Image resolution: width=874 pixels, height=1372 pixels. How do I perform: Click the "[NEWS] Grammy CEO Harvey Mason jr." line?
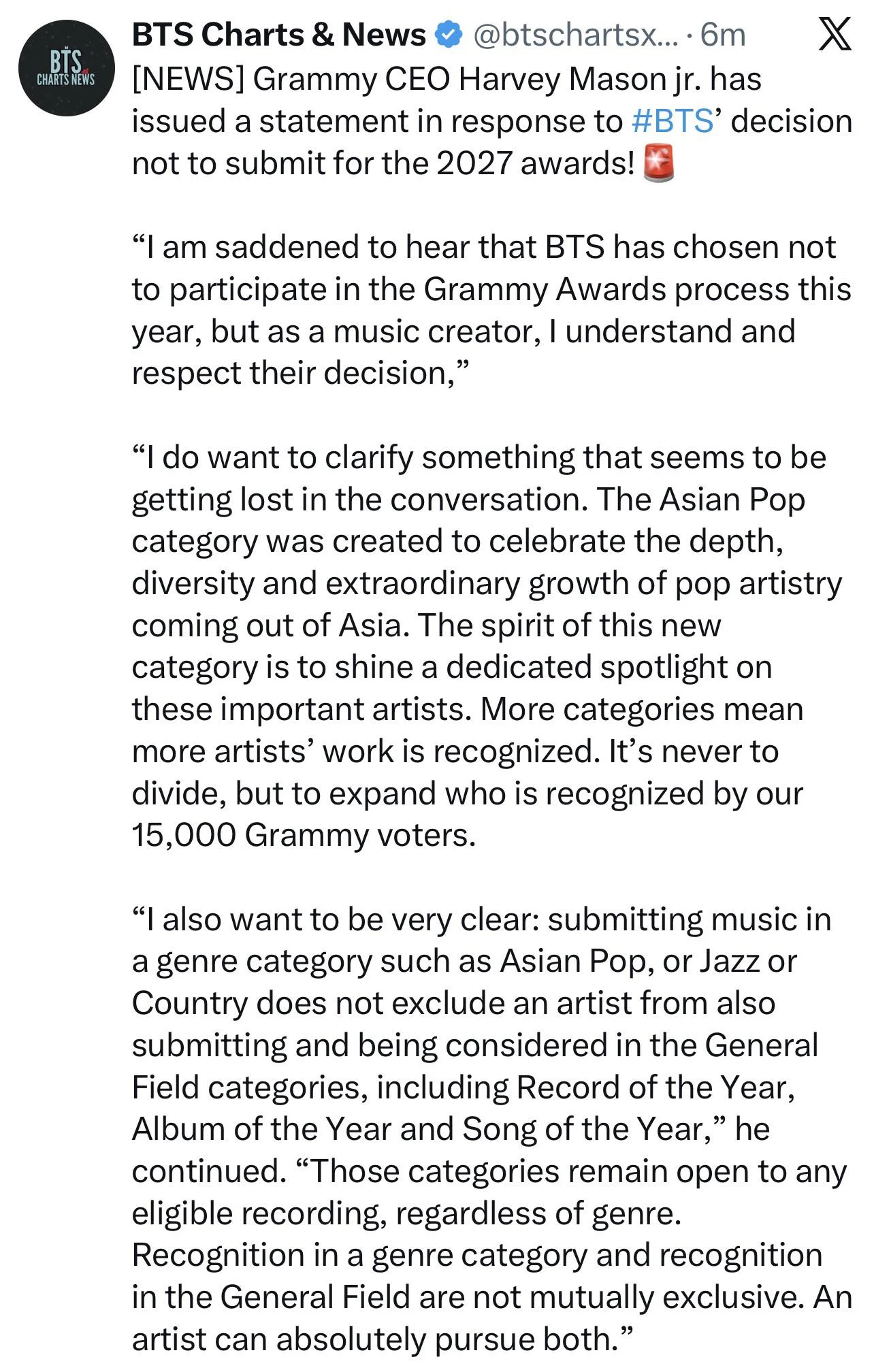[x=447, y=79]
